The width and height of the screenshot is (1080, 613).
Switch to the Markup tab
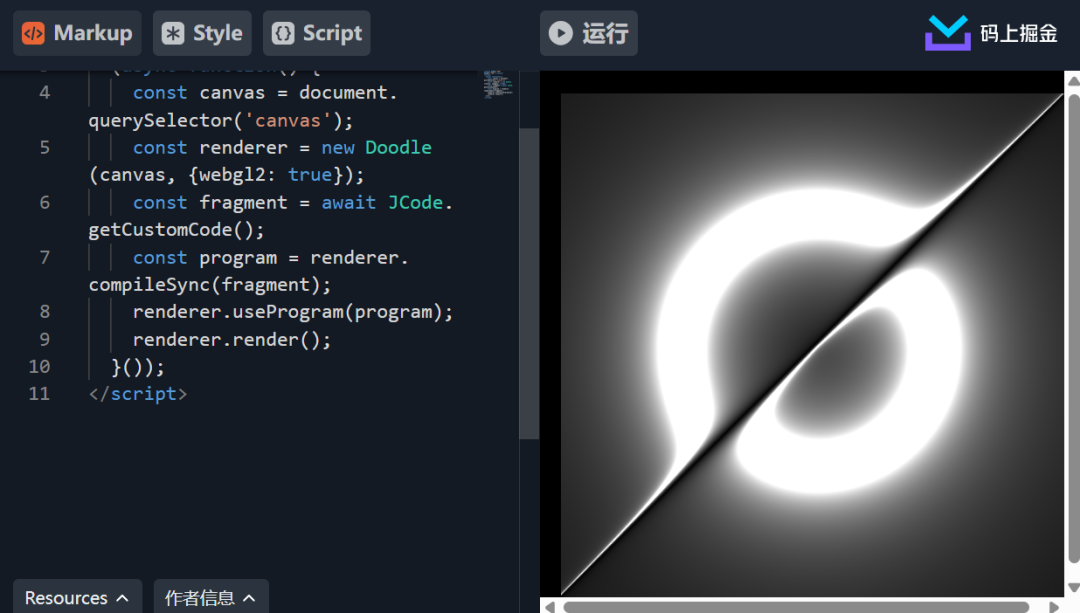coord(77,33)
